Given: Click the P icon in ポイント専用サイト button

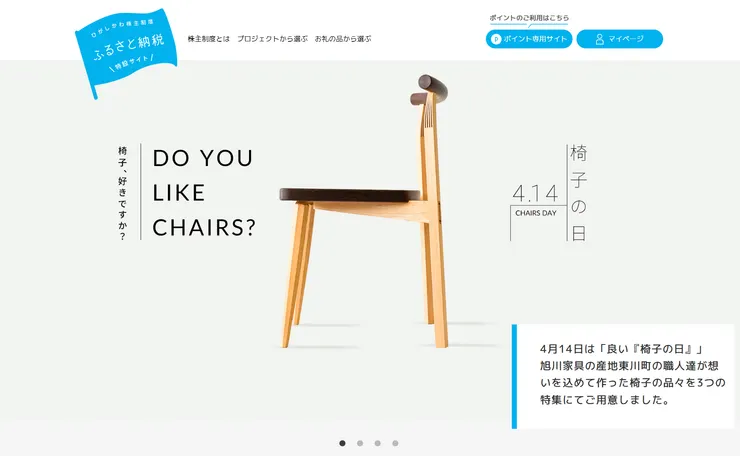Looking at the screenshot, I should click(496, 39).
